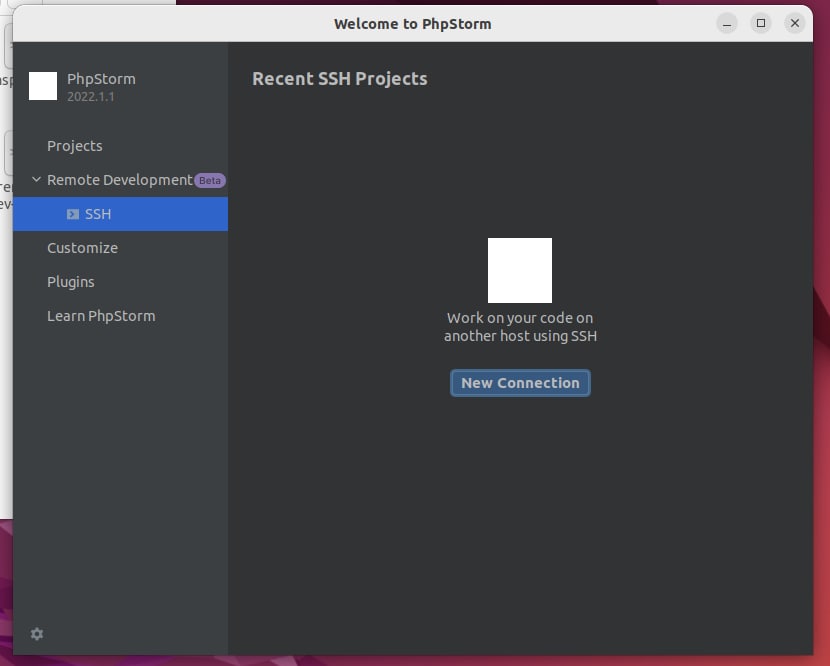Viewport: 830px width, 666px height.
Task: Open the Learn PhpStorm section
Action: click(x=120, y=316)
